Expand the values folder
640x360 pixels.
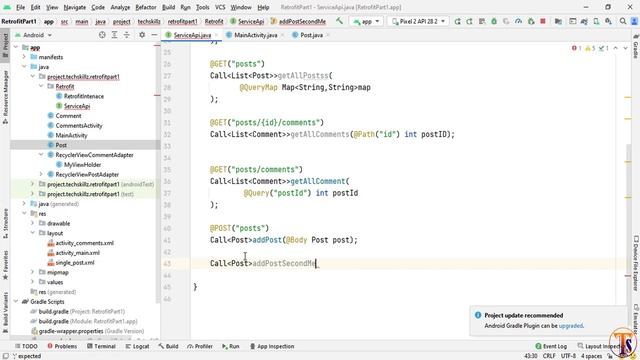pos(32,282)
